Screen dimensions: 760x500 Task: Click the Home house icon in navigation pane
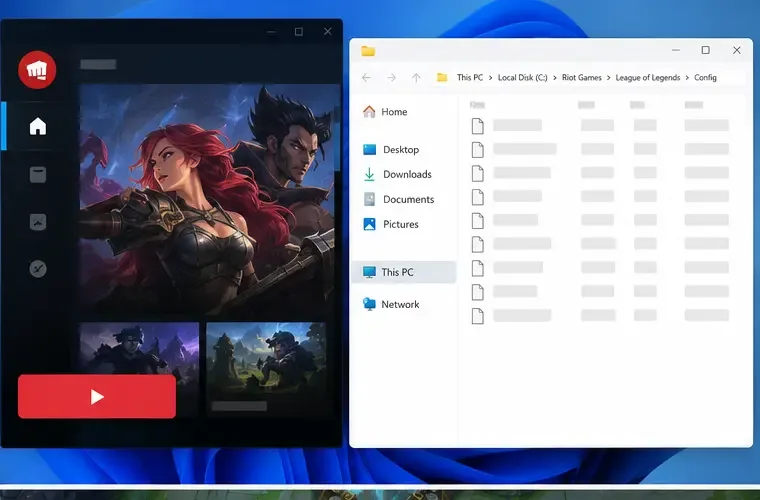pyautogui.click(x=369, y=112)
